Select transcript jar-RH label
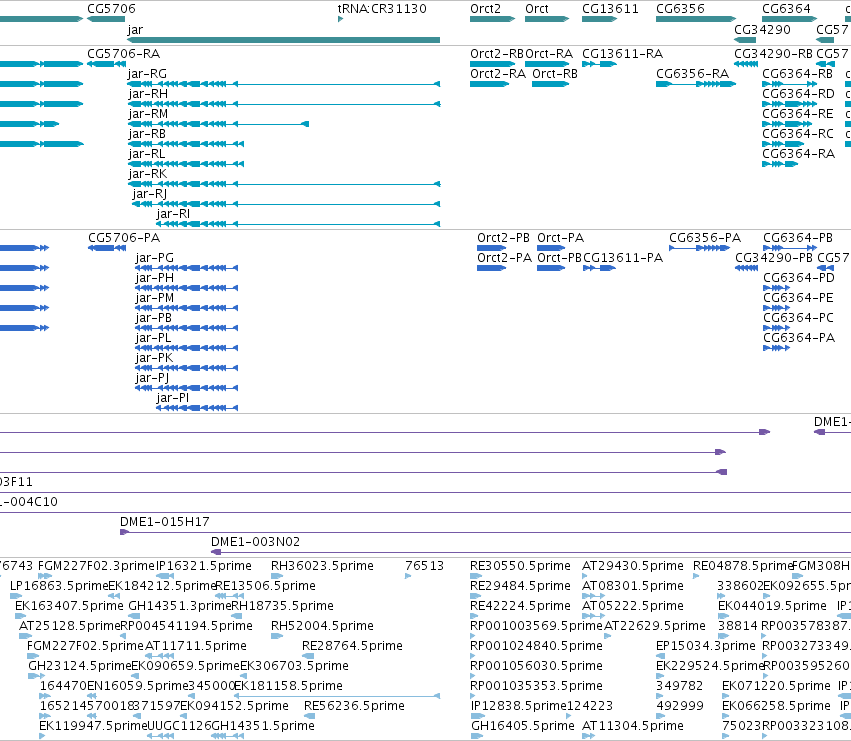 (148, 94)
